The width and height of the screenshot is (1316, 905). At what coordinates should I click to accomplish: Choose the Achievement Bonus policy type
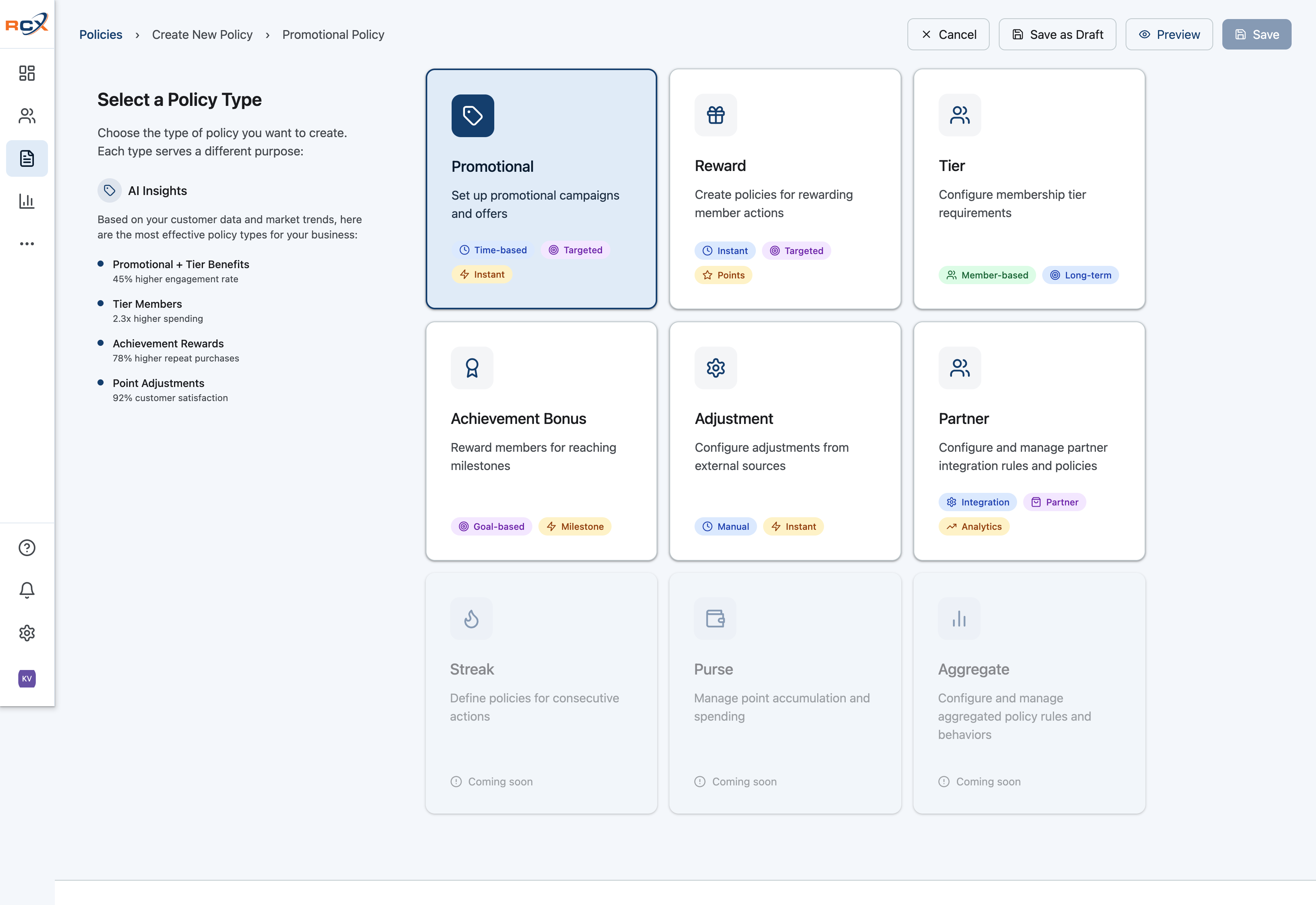(541, 441)
